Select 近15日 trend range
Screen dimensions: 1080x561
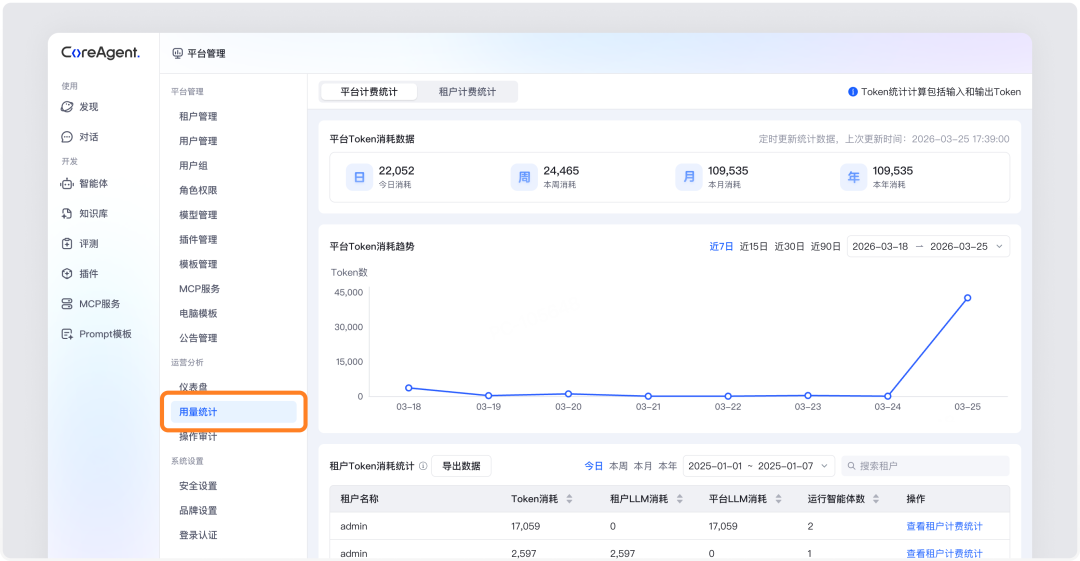(x=754, y=247)
